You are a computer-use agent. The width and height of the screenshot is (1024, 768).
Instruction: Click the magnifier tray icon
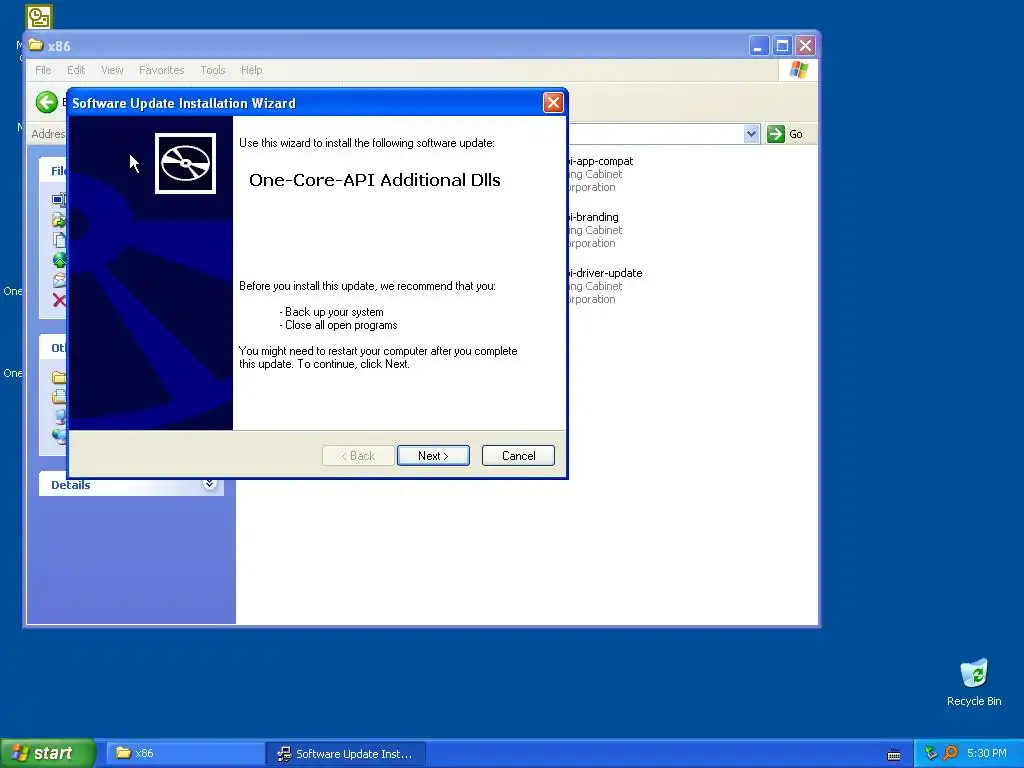951,753
